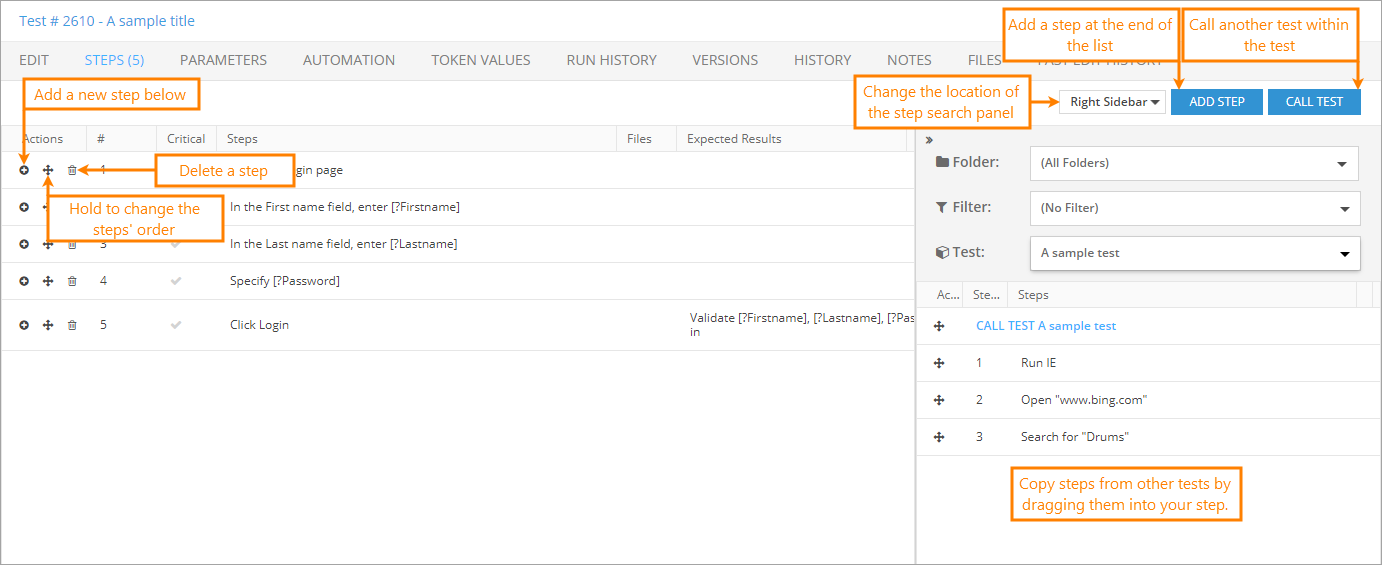
Task: Click the plus icon in the Click Login row
Action: click(x=24, y=325)
